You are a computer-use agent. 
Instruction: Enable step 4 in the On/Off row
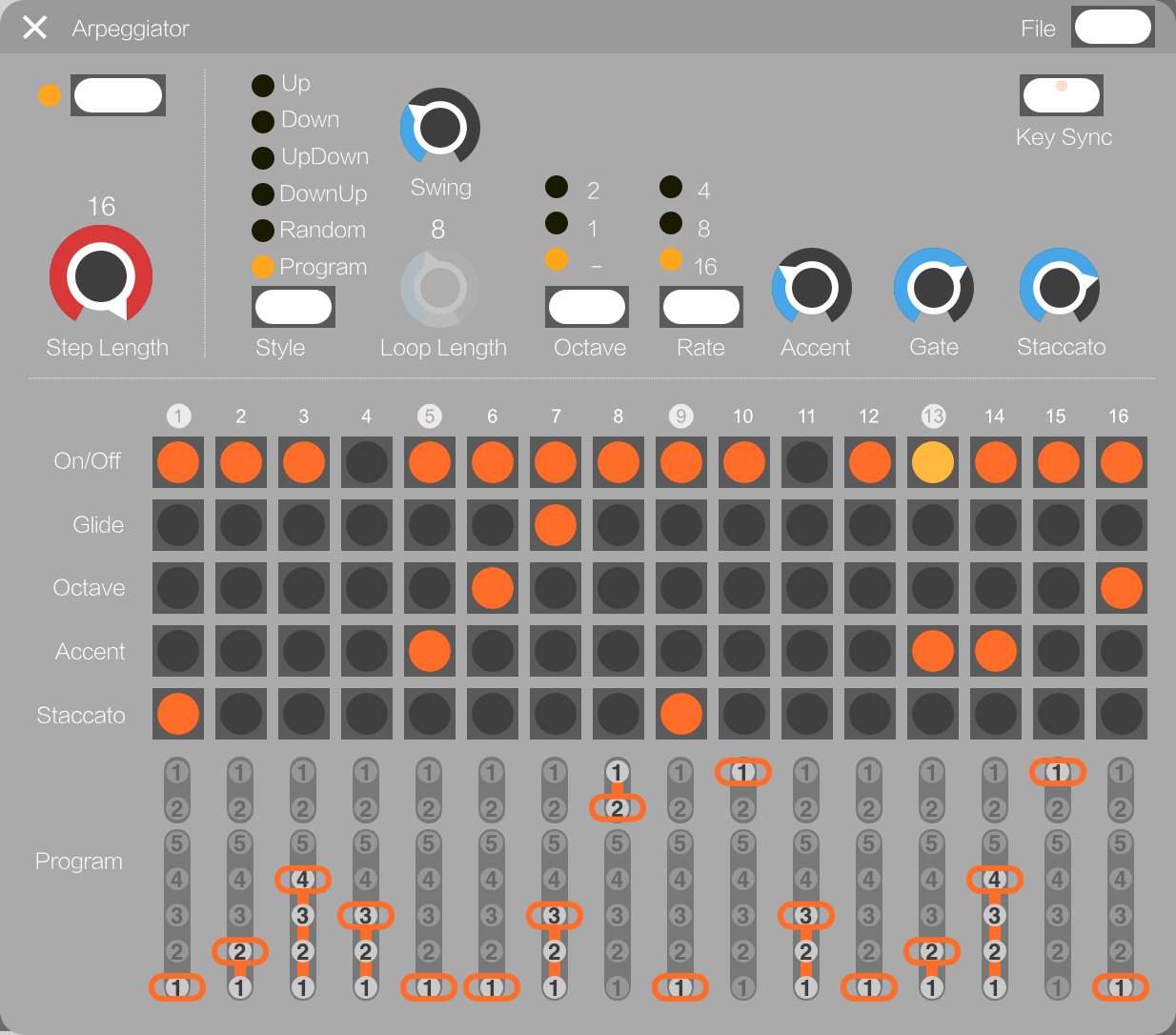click(367, 462)
